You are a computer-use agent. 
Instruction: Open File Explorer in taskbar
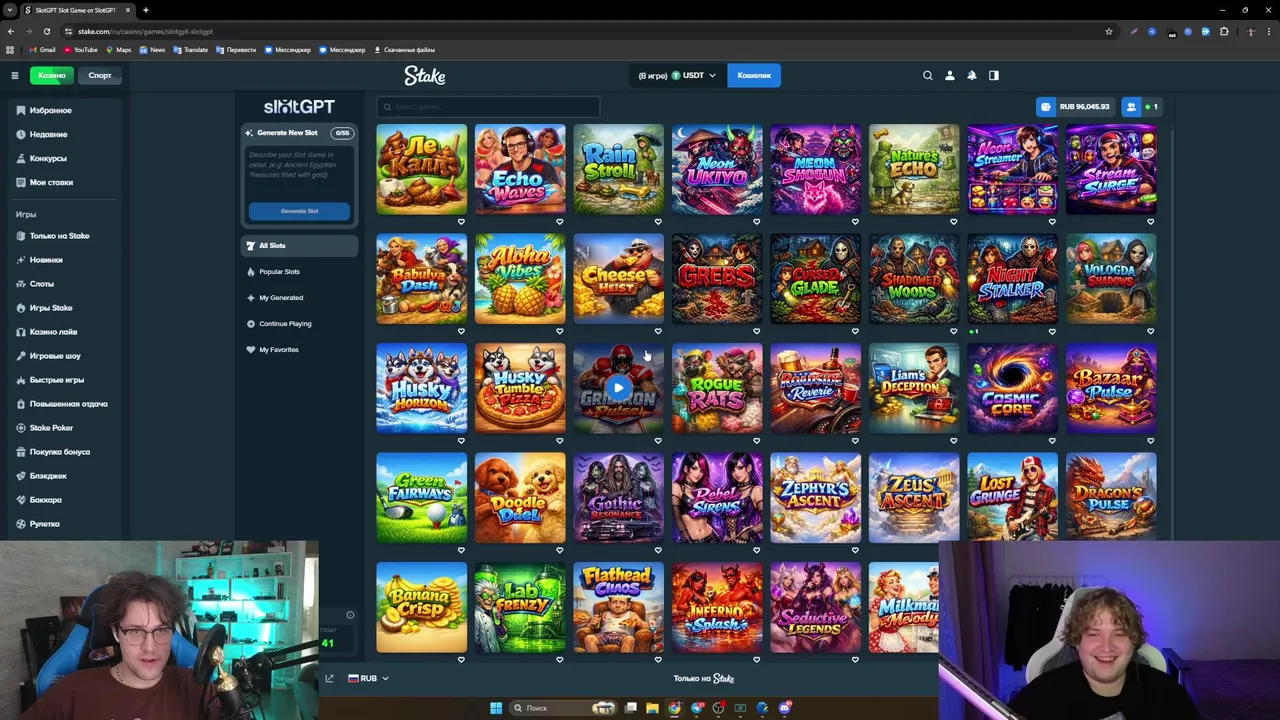pyautogui.click(x=652, y=708)
